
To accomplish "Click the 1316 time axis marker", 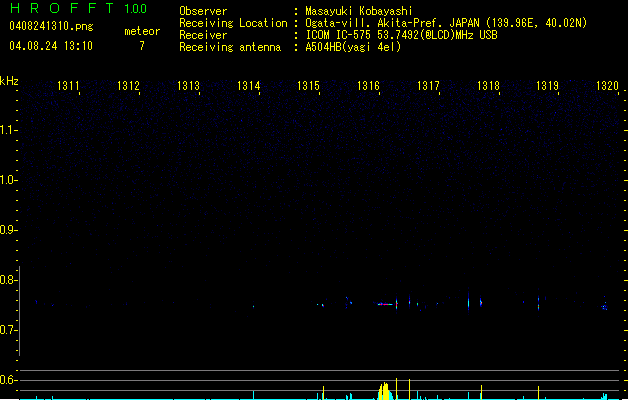I will coord(368,86).
